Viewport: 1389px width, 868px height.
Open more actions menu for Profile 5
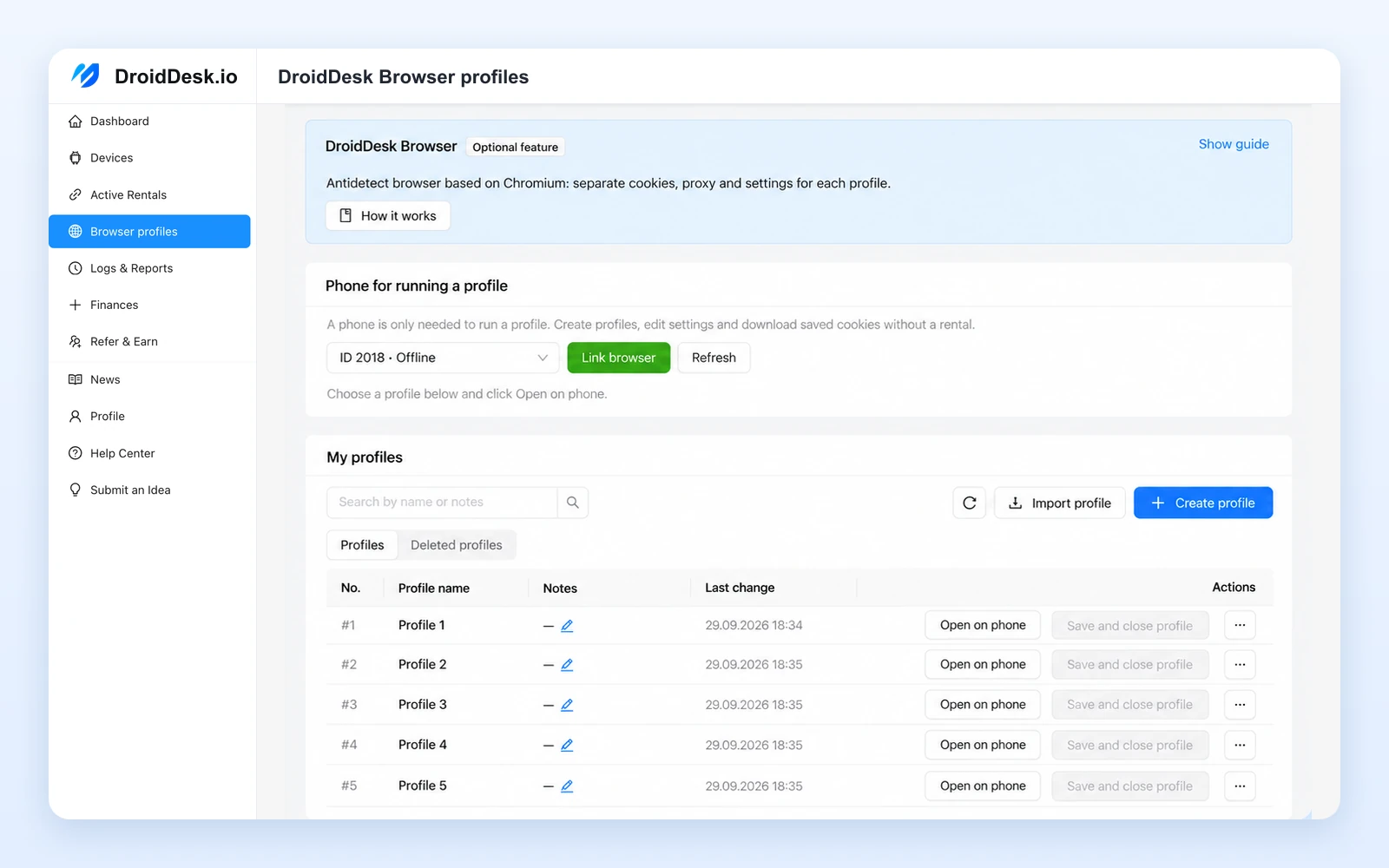point(1240,786)
